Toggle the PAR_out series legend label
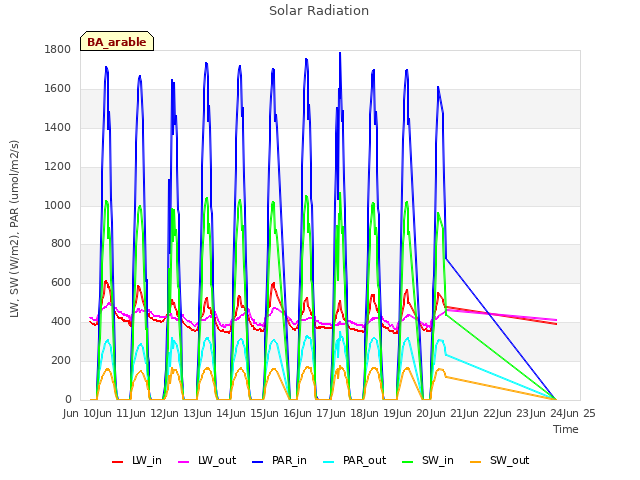Viewport: 640px width, 480px height. click(x=364, y=460)
